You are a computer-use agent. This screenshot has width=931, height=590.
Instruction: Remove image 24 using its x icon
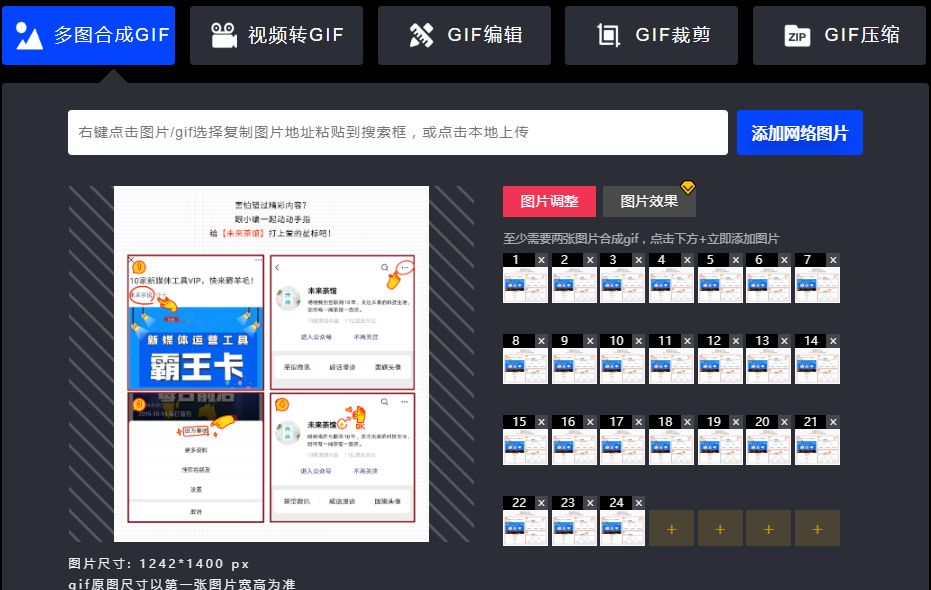(x=638, y=502)
